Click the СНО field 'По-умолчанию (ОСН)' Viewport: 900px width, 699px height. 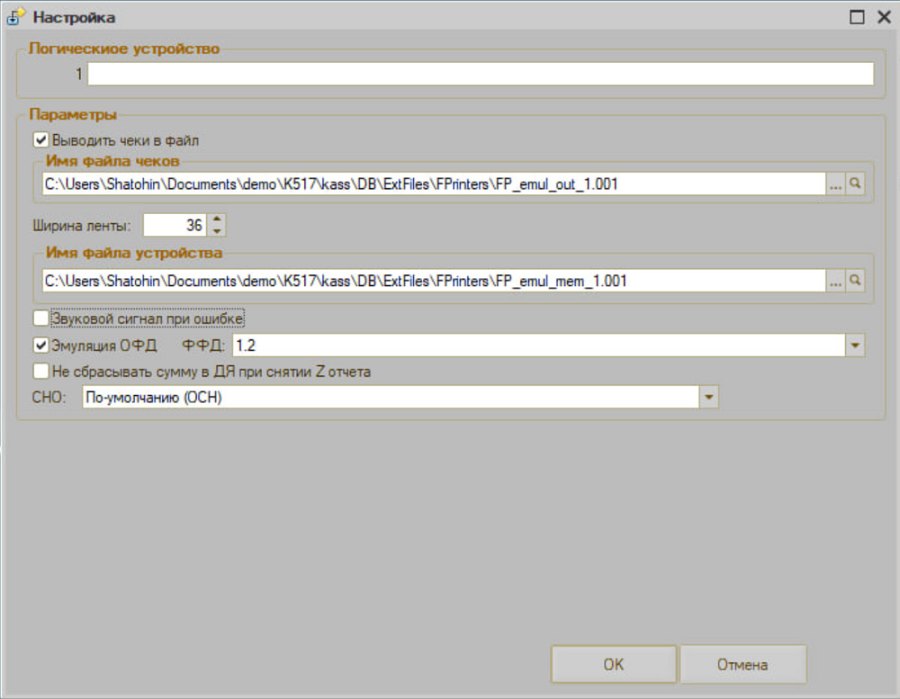[391, 397]
